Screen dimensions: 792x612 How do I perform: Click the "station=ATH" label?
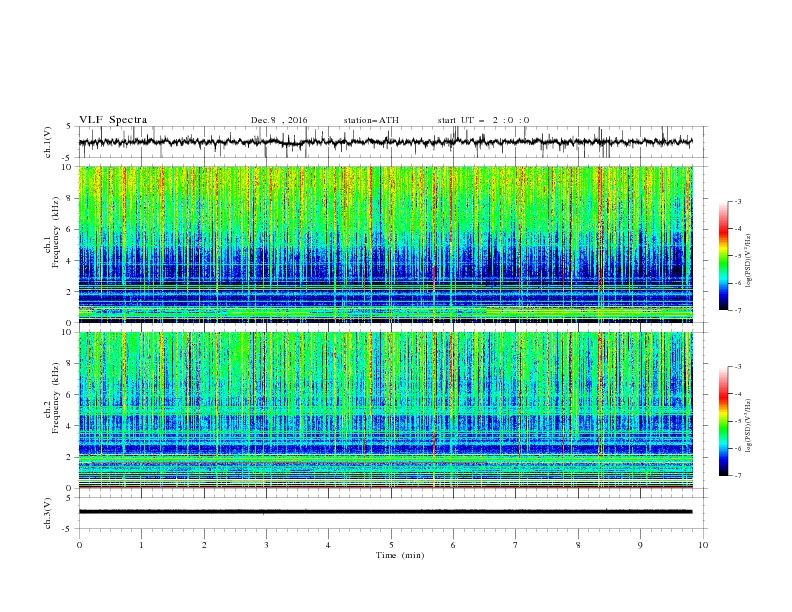371,120
